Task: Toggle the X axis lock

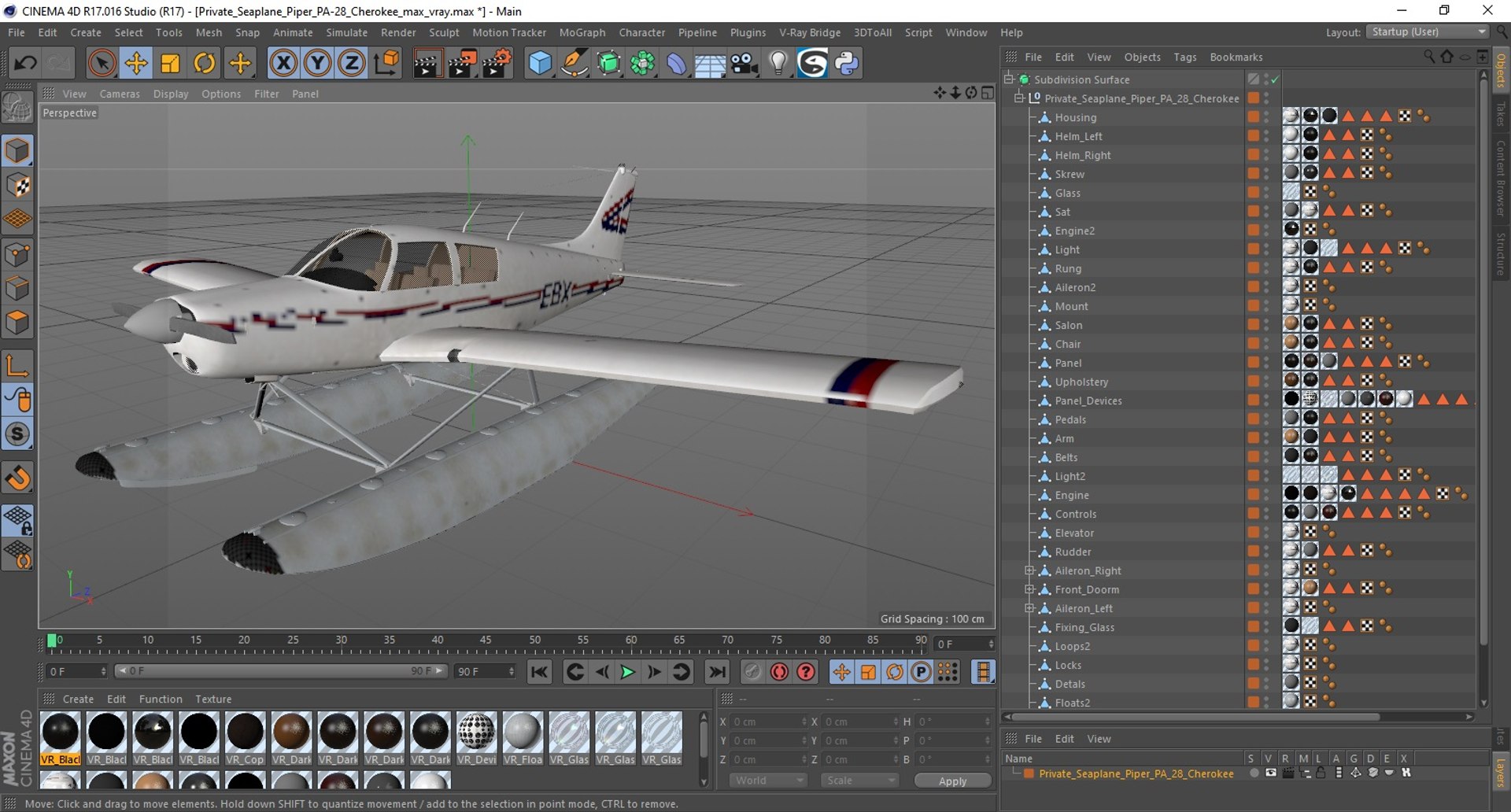Action: (283, 63)
